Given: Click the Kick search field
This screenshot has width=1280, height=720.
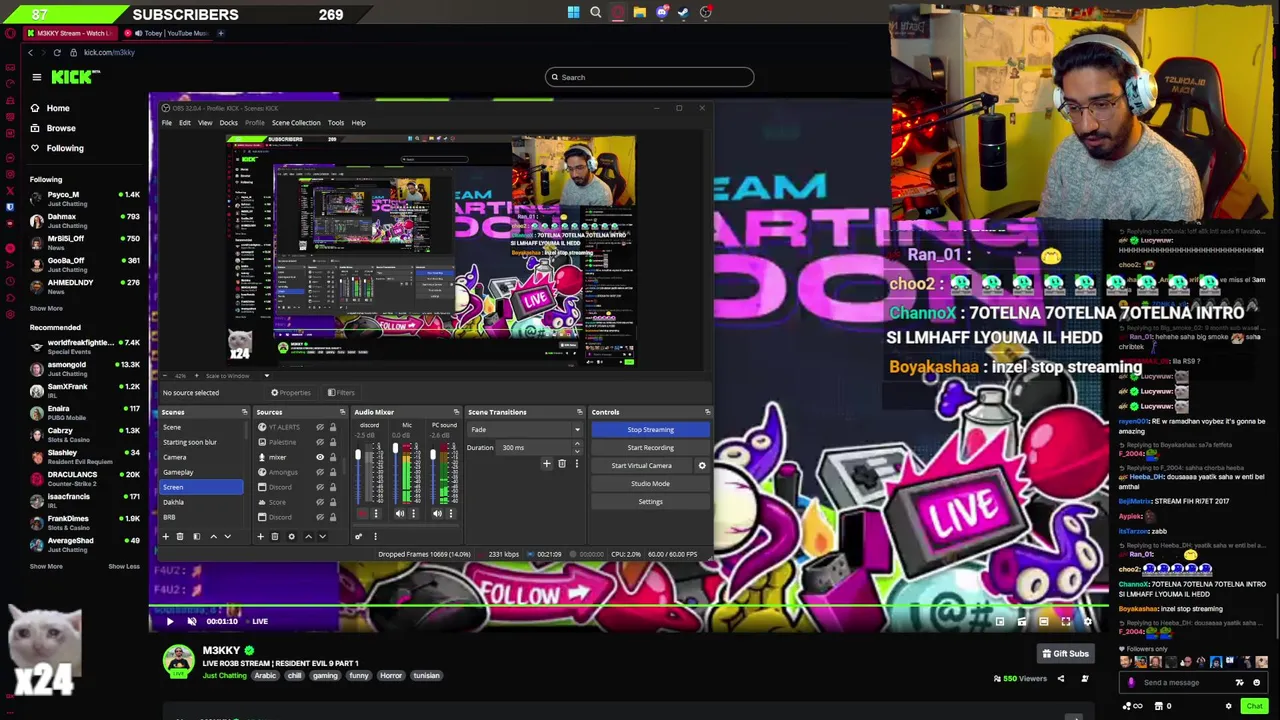Looking at the screenshot, I should [x=650, y=77].
